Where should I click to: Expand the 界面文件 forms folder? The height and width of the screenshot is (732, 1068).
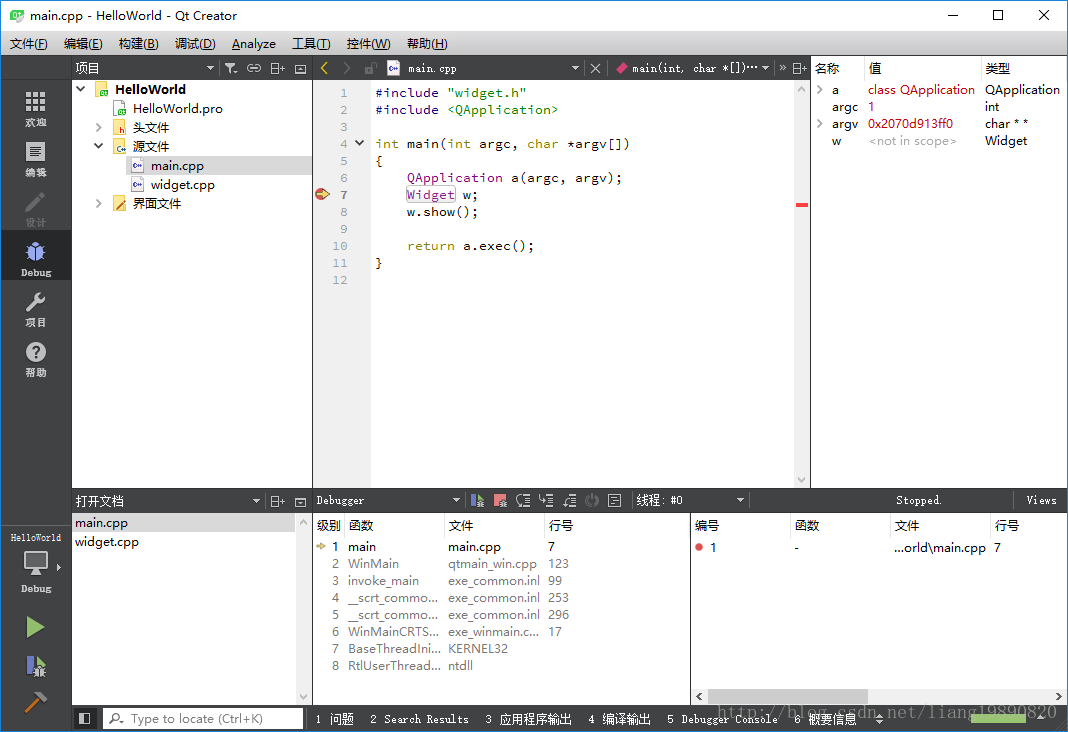[99, 203]
